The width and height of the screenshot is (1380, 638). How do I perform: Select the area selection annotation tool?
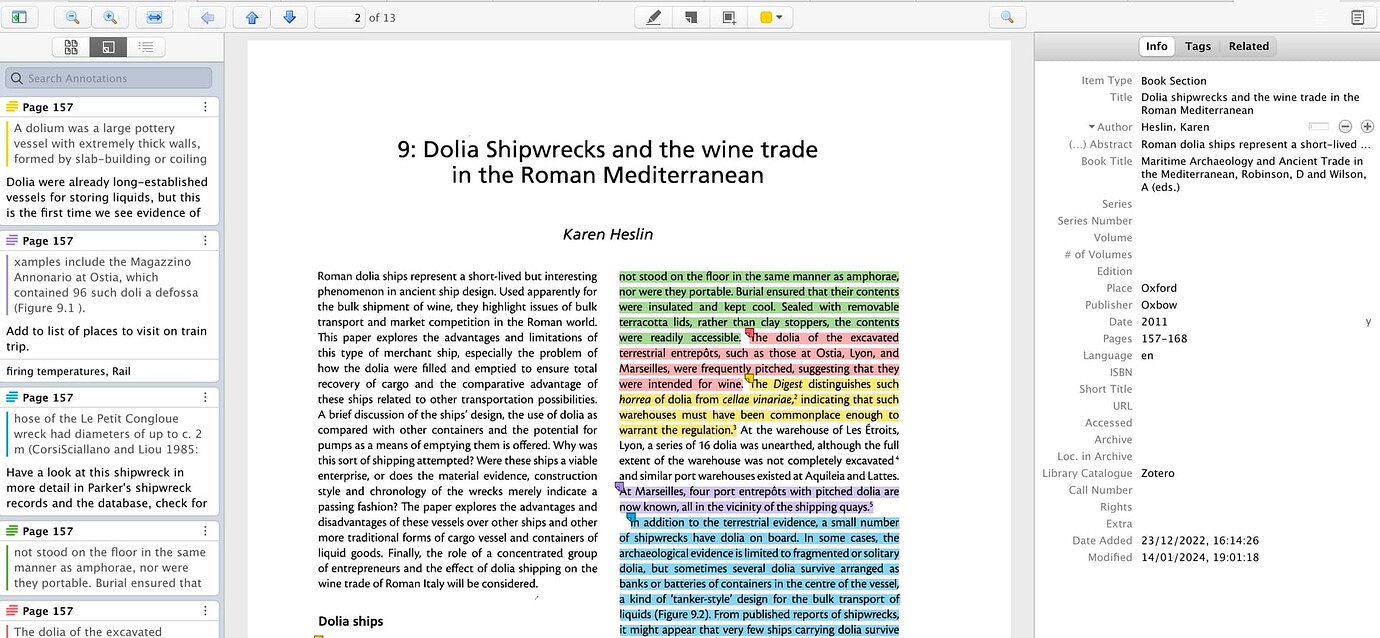pyautogui.click(x=727, y=16)
